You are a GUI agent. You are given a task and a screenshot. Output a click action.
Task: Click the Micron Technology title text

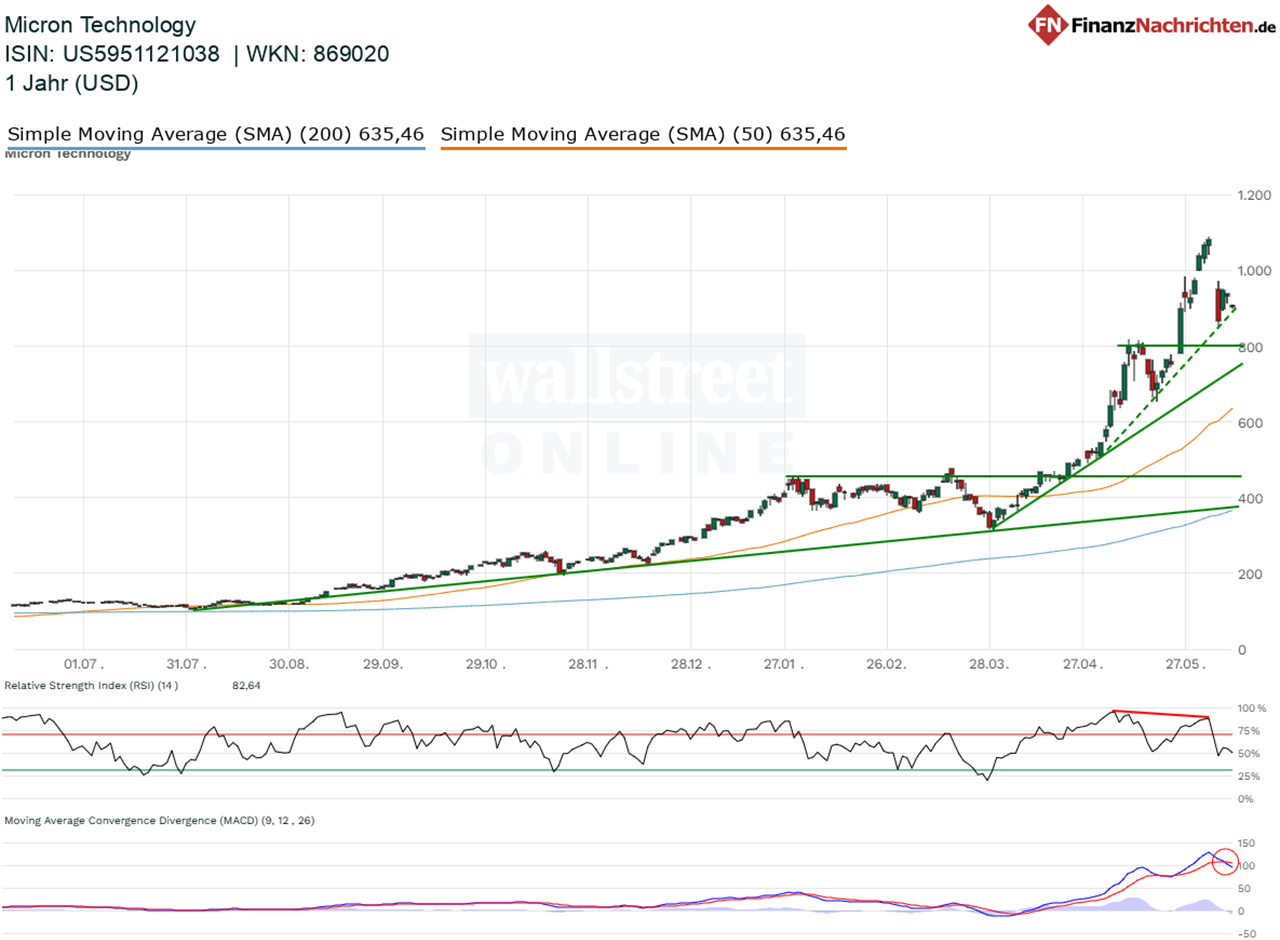pos(101,25)
